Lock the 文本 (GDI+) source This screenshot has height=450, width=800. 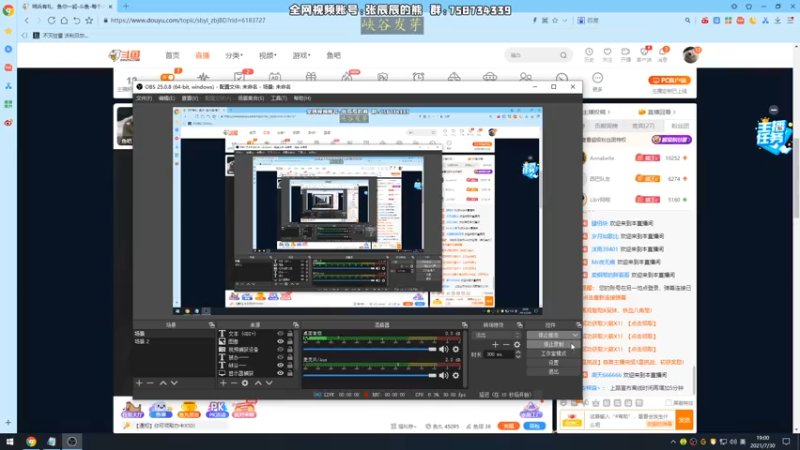coord(290,334)
